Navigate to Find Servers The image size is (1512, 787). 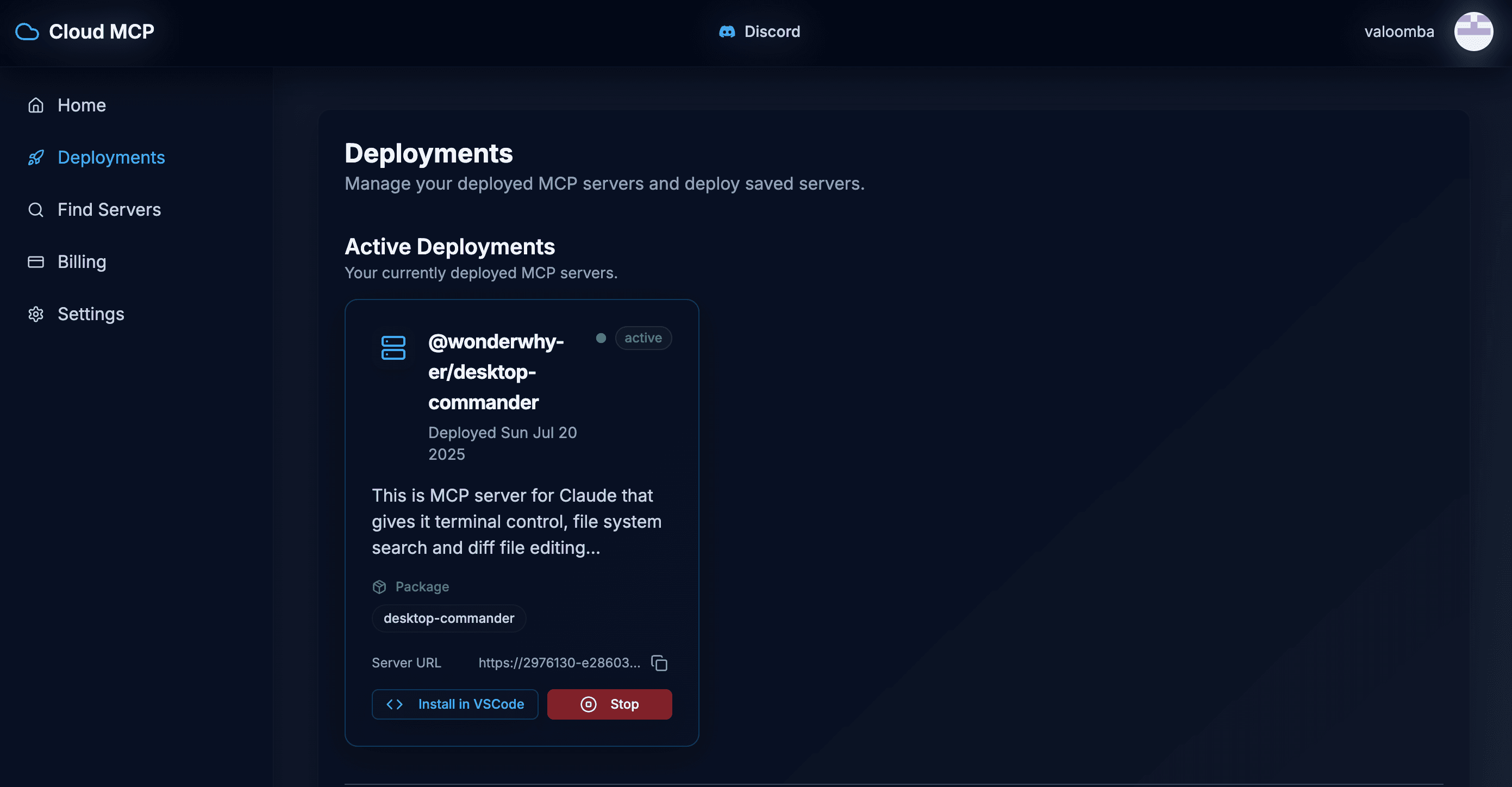coord(109,209)
